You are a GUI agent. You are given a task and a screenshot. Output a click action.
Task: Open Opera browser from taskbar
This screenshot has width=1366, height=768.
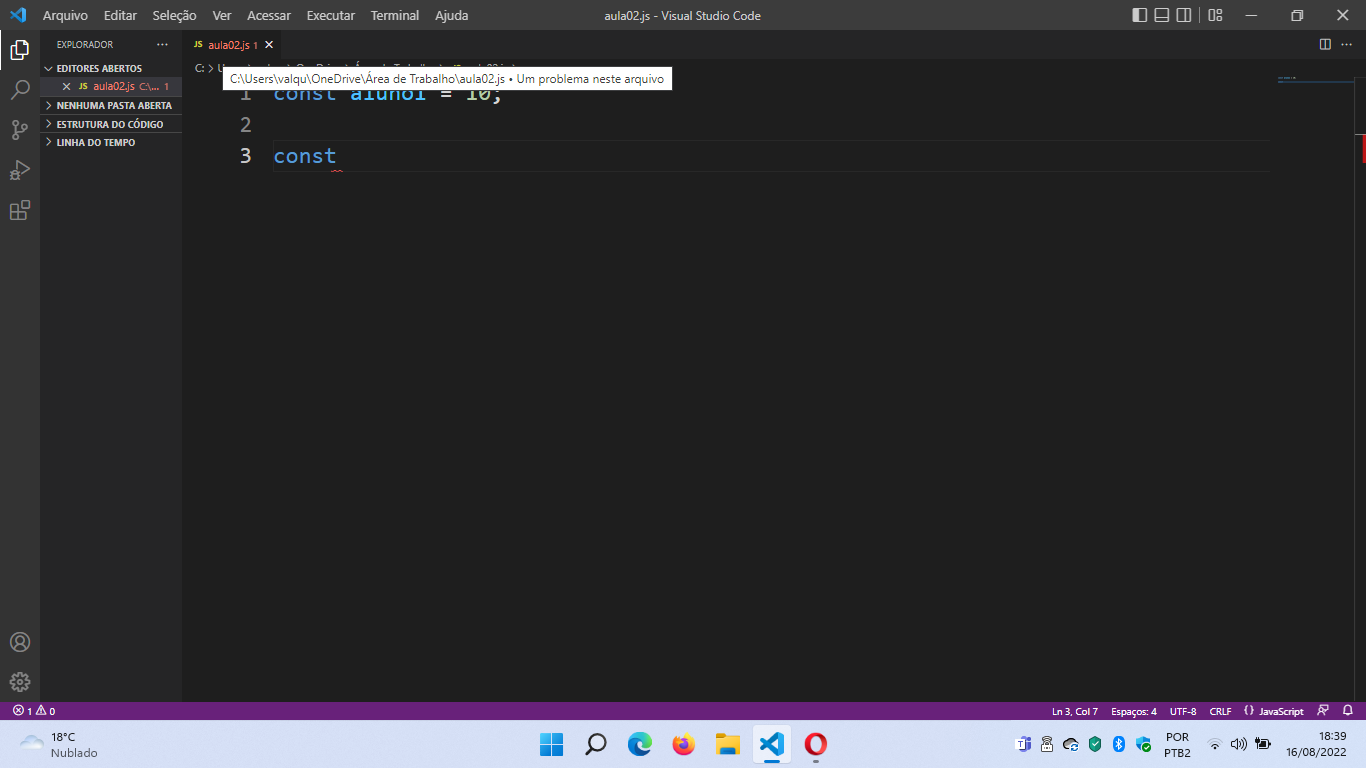[x=815, y=744]
